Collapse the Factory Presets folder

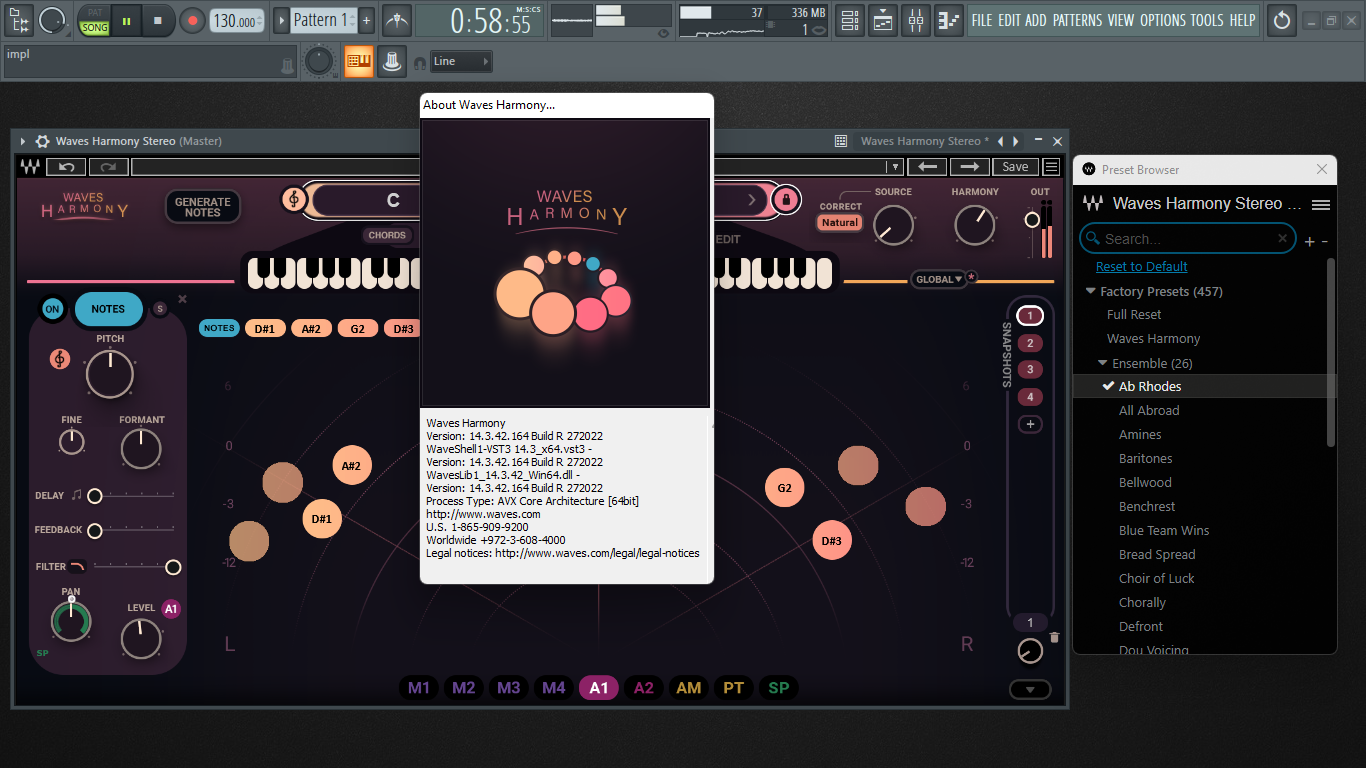(x=1091, y=292)
